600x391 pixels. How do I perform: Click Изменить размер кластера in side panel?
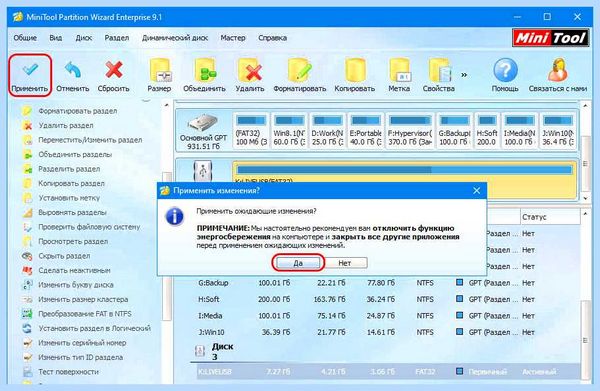(x=83, y=300)
